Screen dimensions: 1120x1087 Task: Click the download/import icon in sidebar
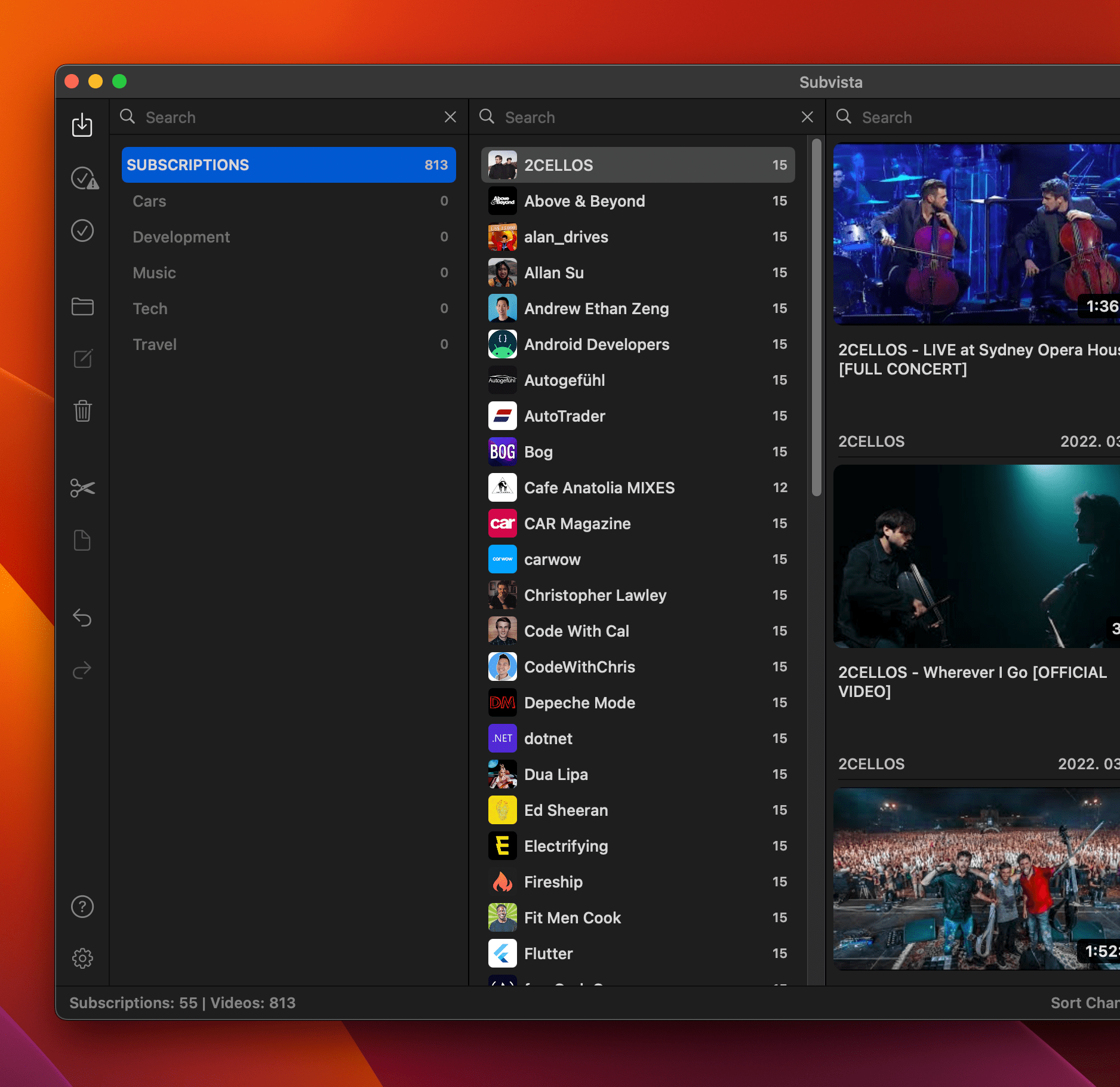(82, 125)
